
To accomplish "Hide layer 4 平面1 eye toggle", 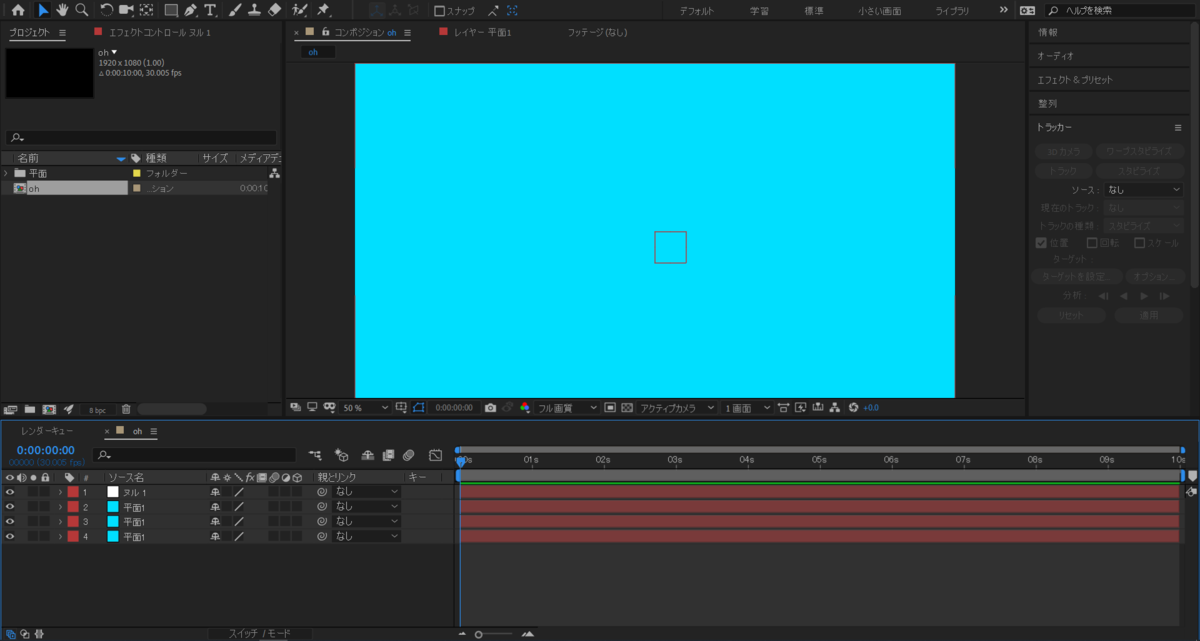I will (10, 537).
